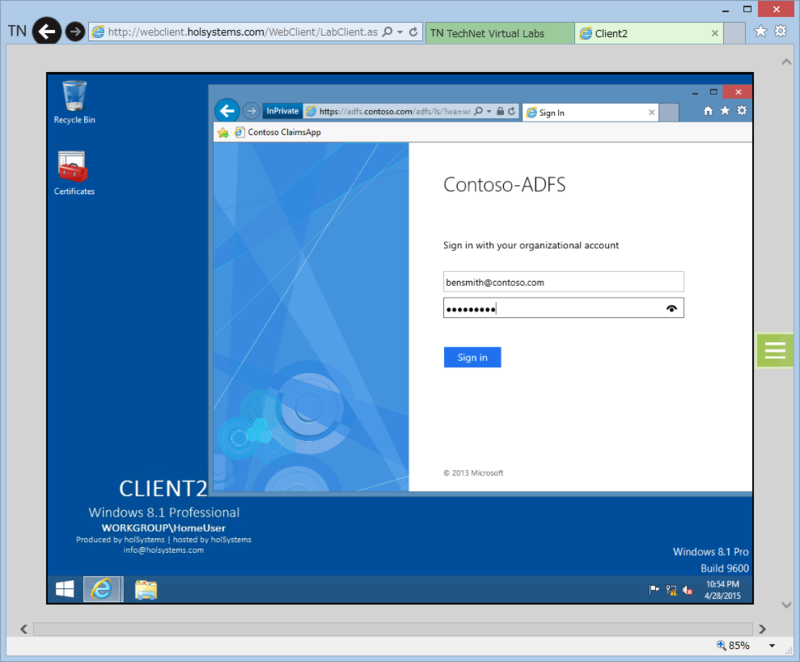Open muted volume tray icon
Viewport: 800px width, 662px height.
(688, 590)
